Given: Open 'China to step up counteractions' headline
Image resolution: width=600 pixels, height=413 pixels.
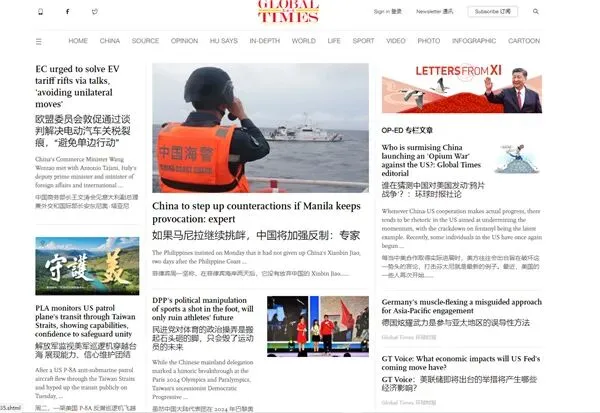Looking at the screenshot, I should click(256, 212).
